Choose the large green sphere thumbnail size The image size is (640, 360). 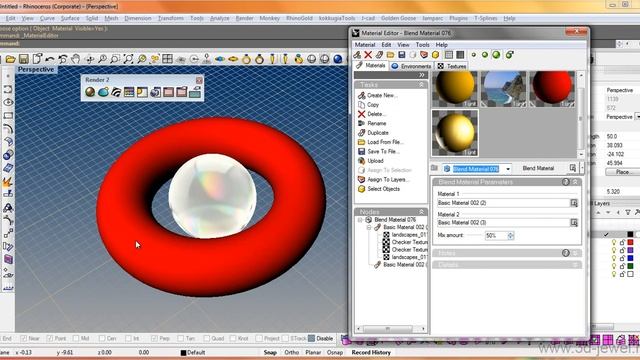[x=496, y=55]
